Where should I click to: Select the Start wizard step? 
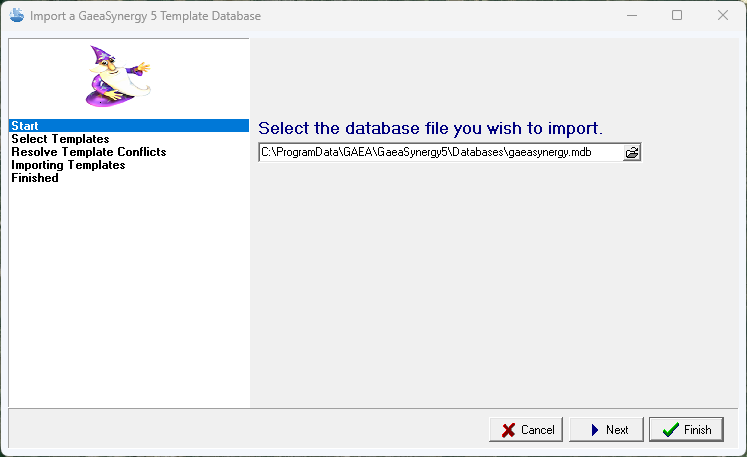pos(24,126)
